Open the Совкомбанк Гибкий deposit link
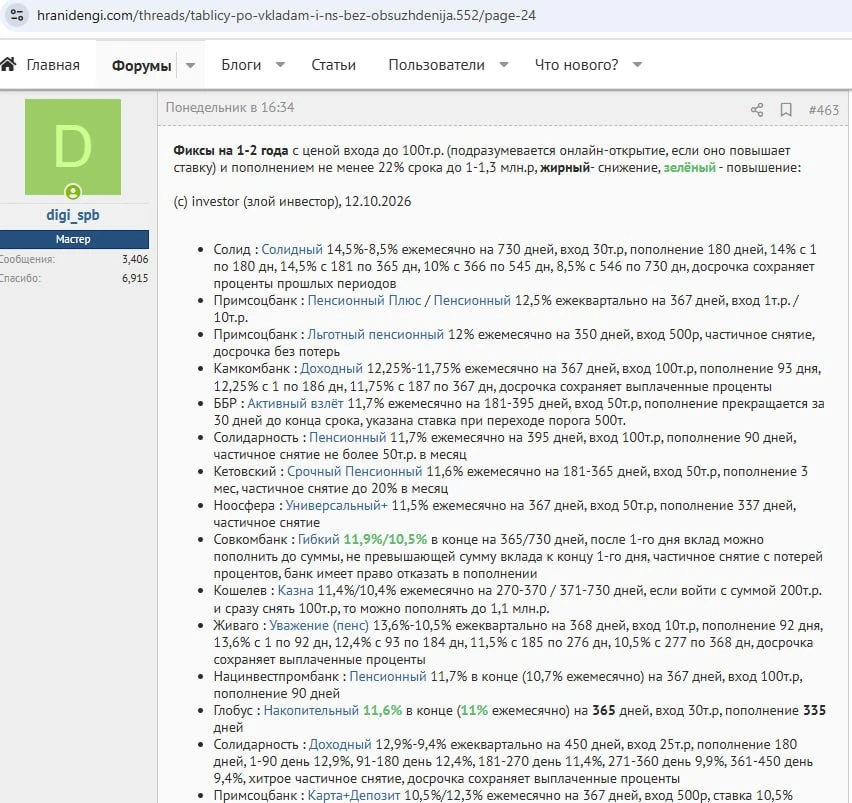This screenshot has width=852, height=803. click(318, 539)
